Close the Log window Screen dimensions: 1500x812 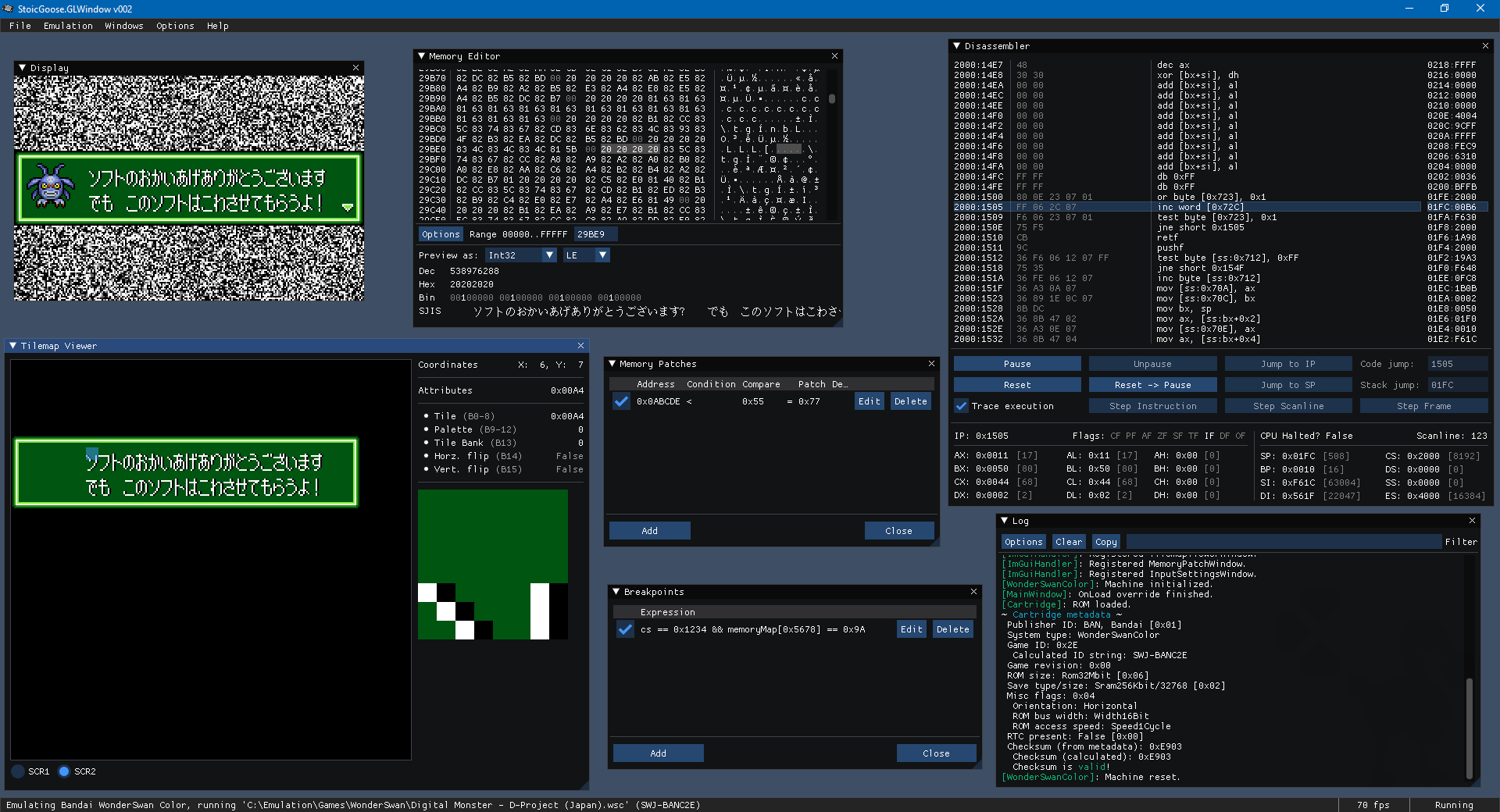(1472, 521)
